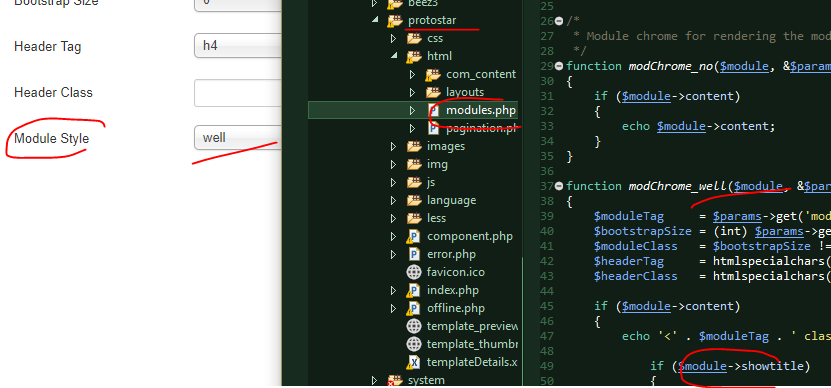
Task: Select index.php in the file tree
Action: point(453,290)
